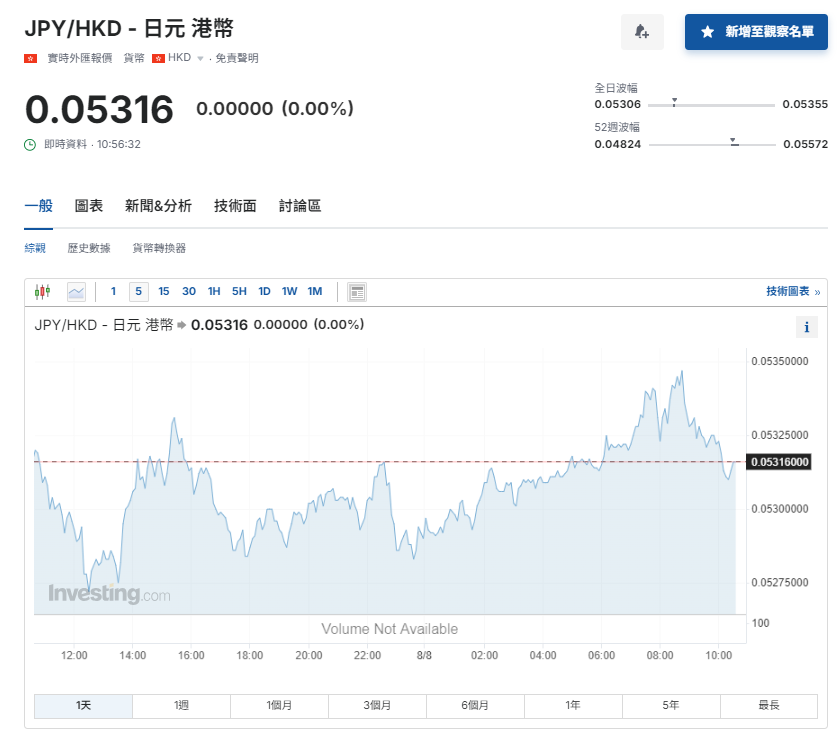Select the 15-minute chart interval

(164, 290)
